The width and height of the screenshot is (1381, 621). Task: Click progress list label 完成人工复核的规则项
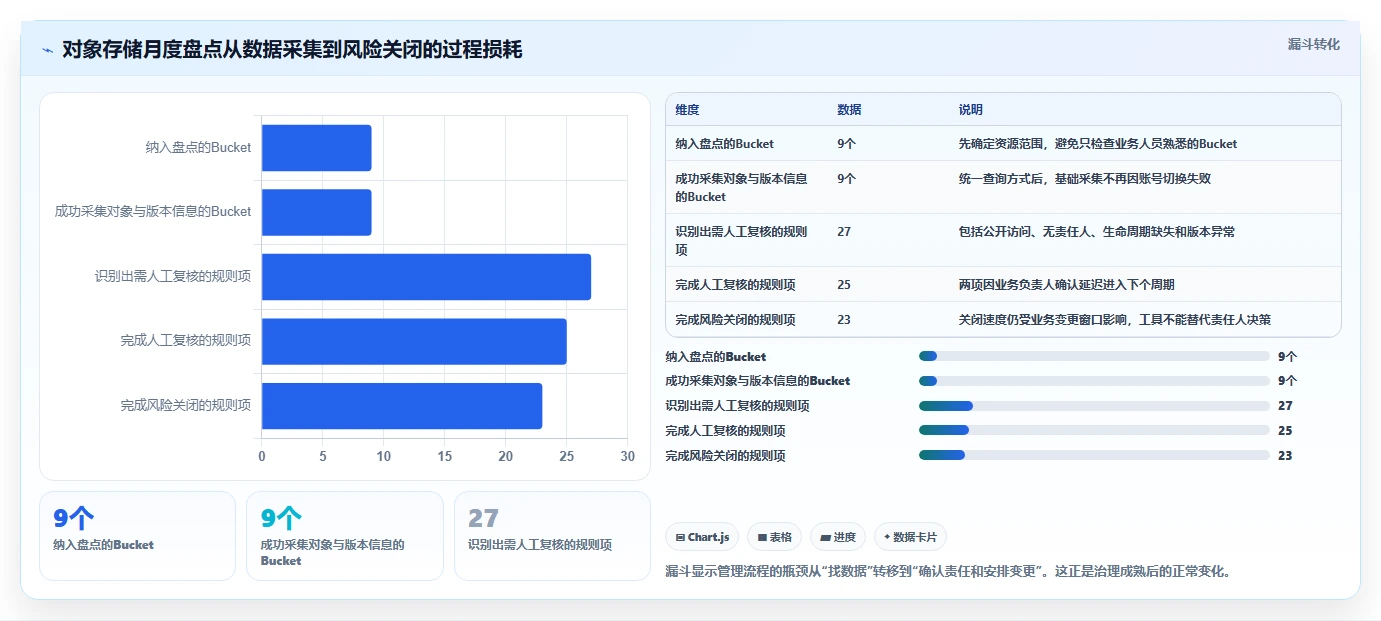[725, 431]
